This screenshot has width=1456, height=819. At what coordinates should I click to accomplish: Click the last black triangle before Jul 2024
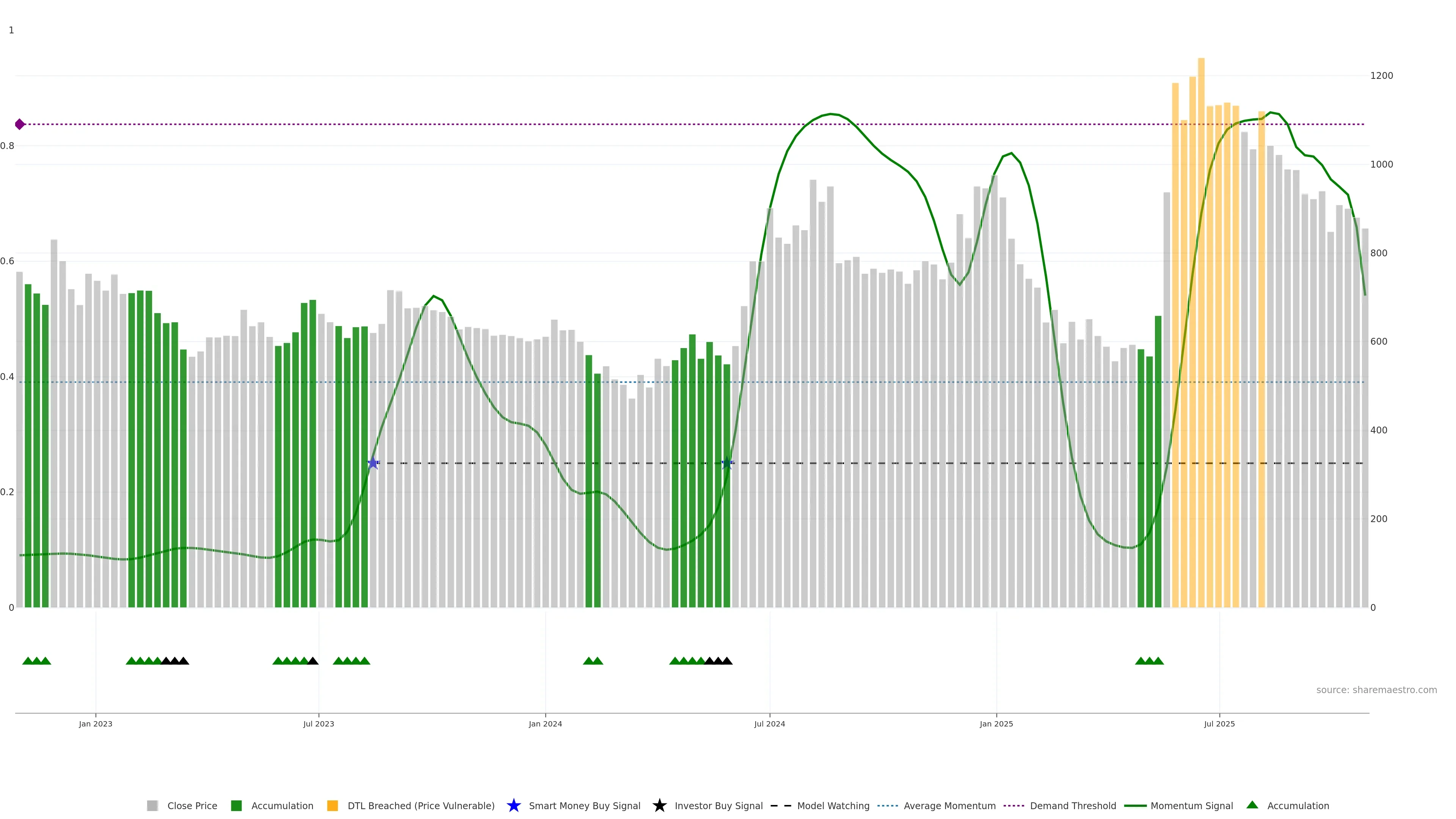click(727, 661)
